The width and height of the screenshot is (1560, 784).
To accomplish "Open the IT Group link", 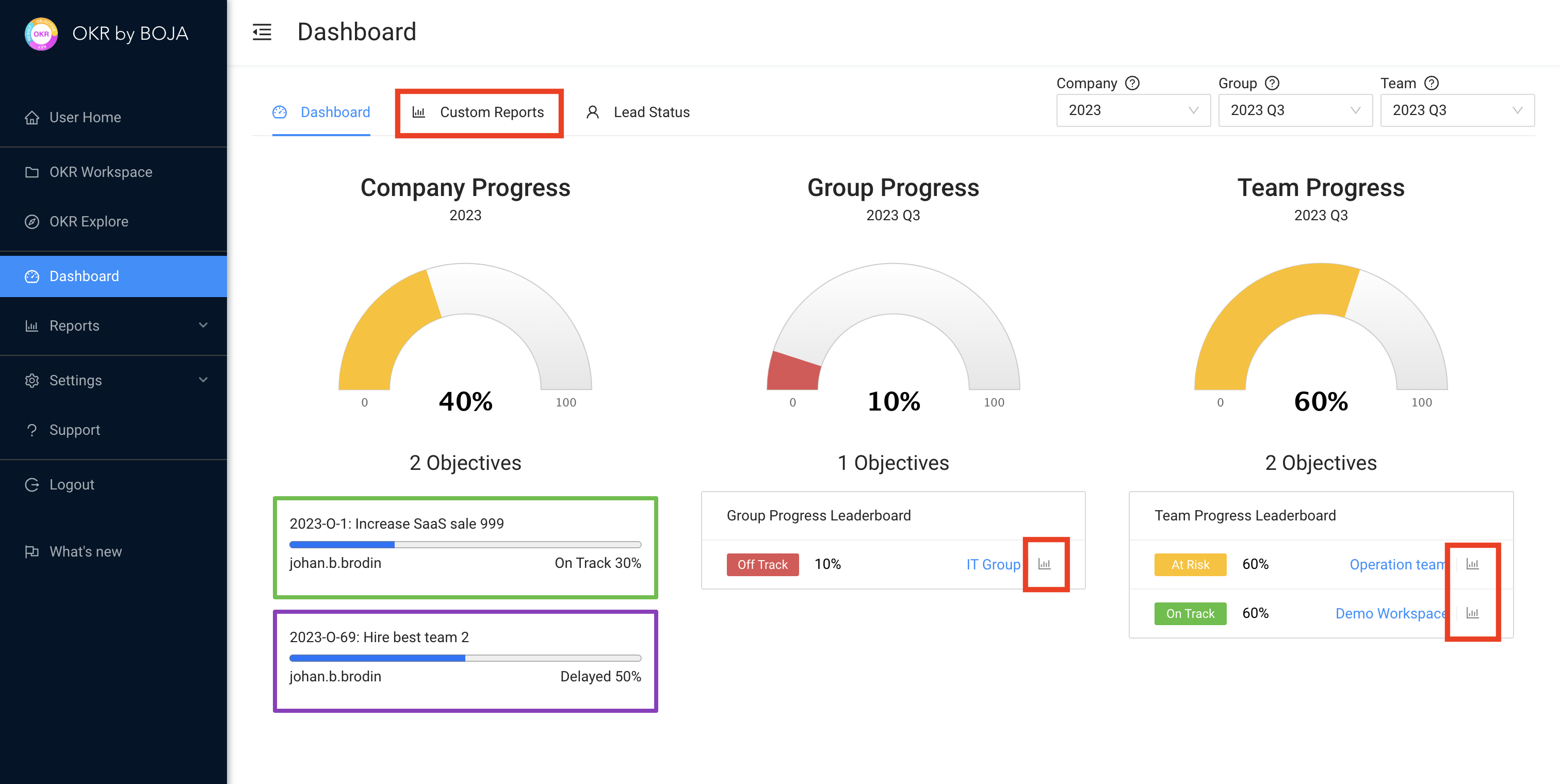I will coord(993,564).
